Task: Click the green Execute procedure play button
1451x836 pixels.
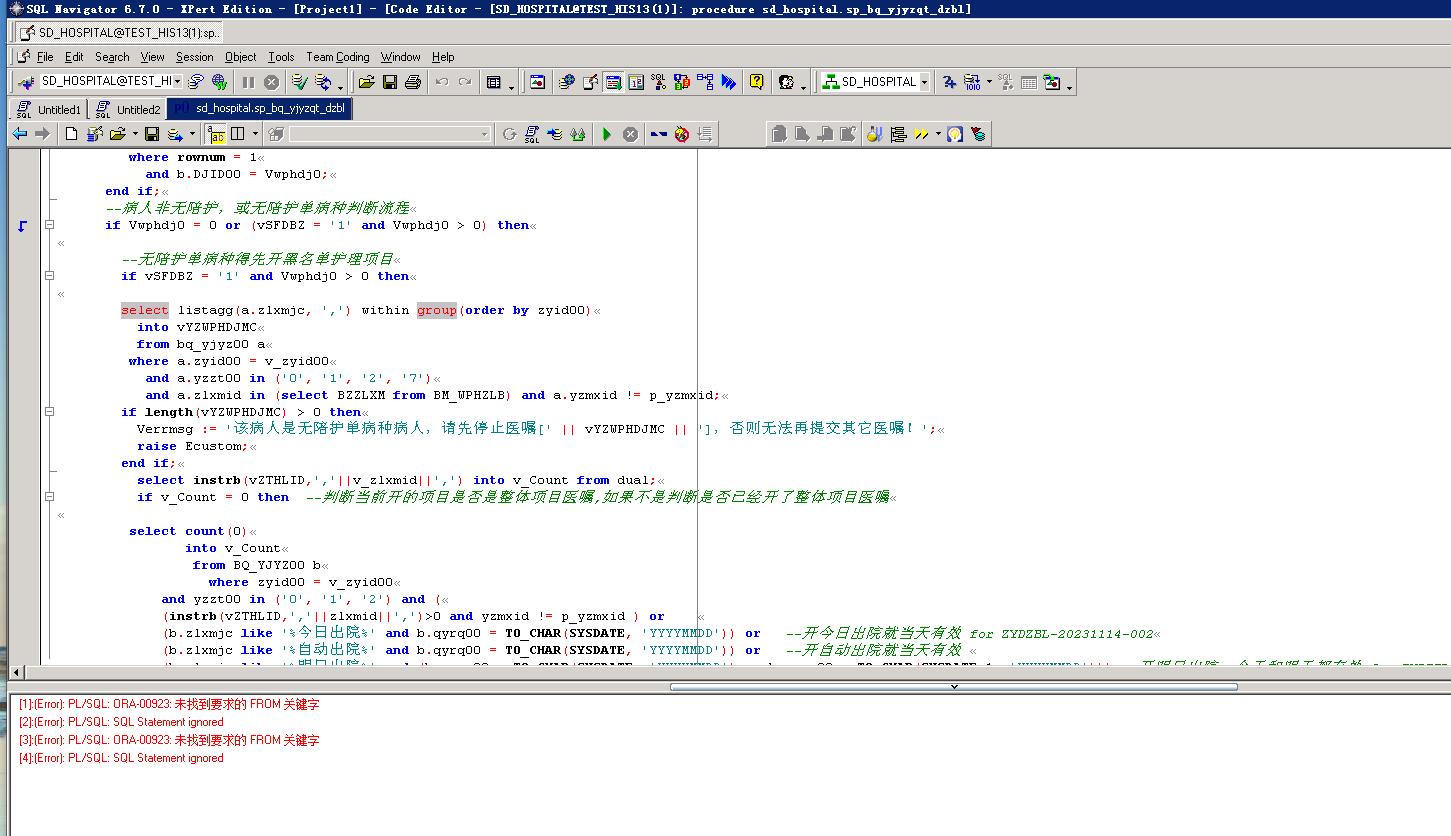Action: [606, 134]
